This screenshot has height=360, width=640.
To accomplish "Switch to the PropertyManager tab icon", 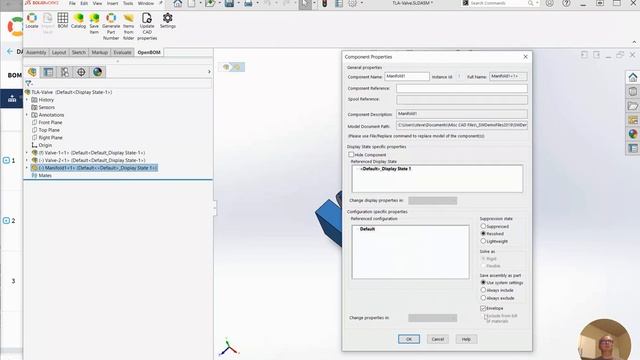I will pos(49,72).
